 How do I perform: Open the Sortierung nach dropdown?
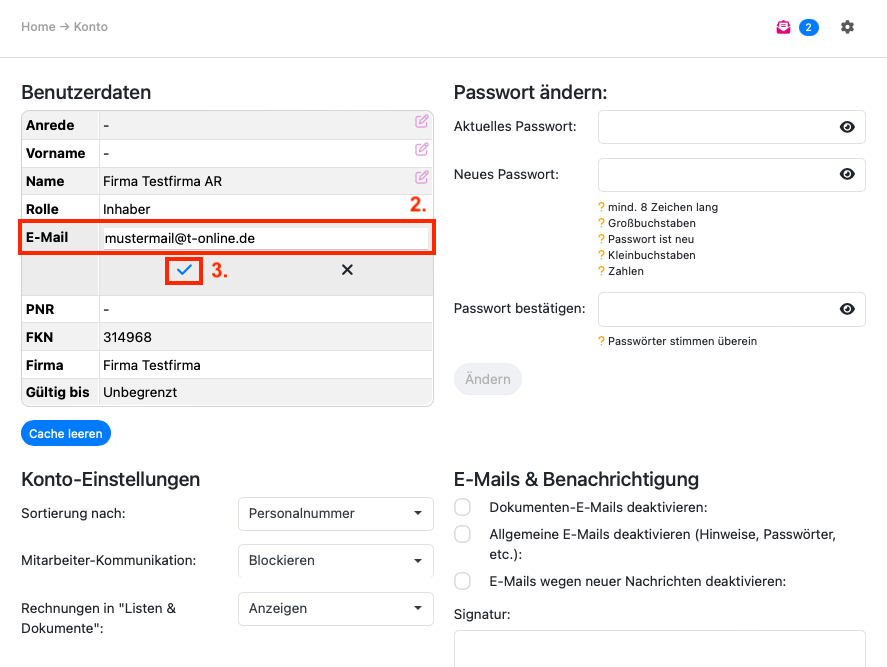pos(335,514)
